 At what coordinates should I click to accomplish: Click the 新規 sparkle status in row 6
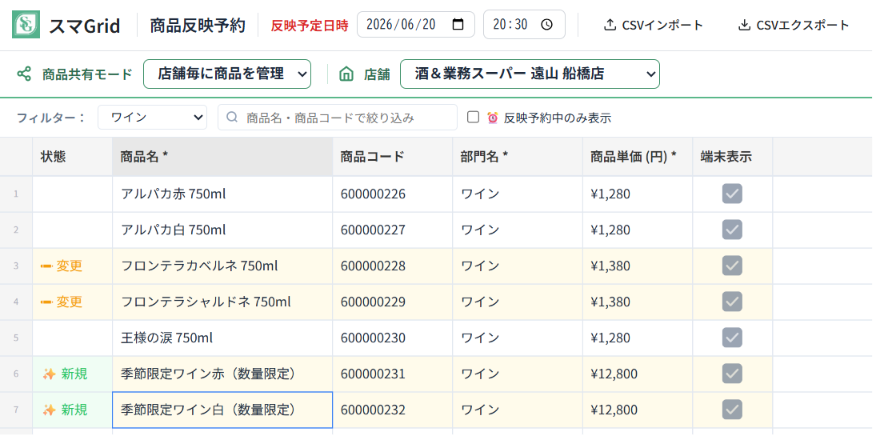(65, 374)
